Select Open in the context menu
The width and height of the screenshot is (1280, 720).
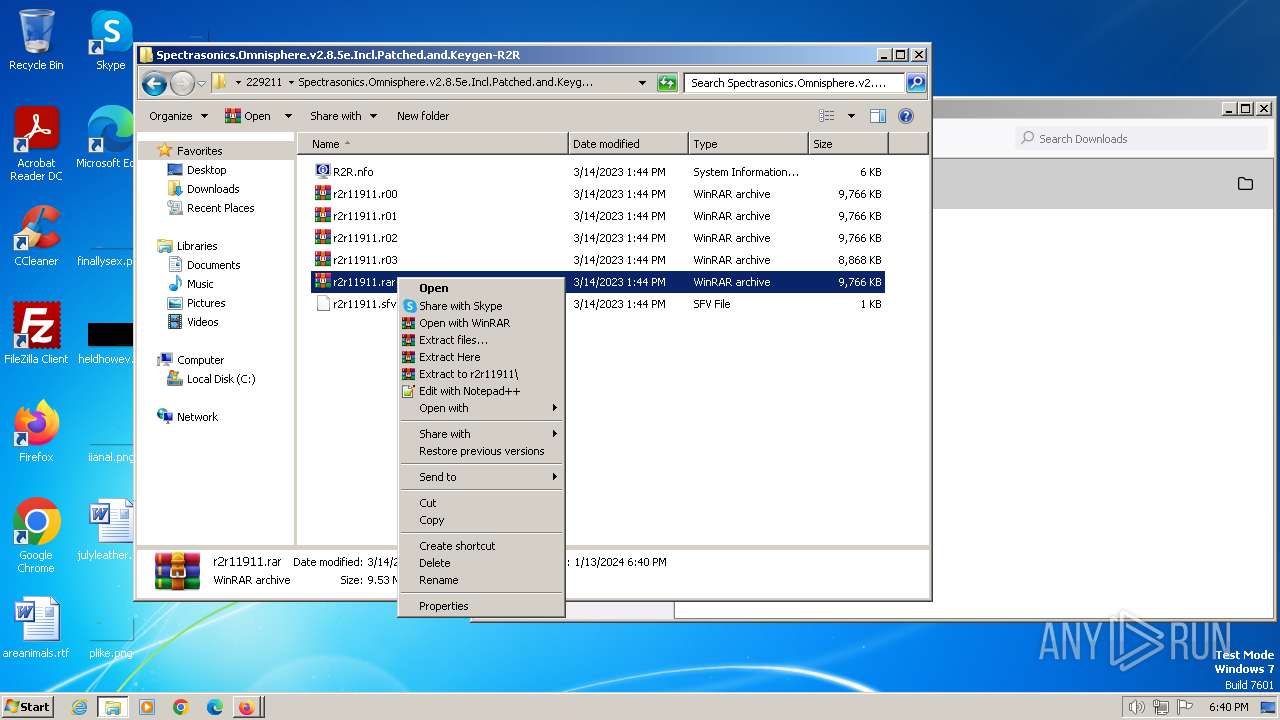pos(482,288)
